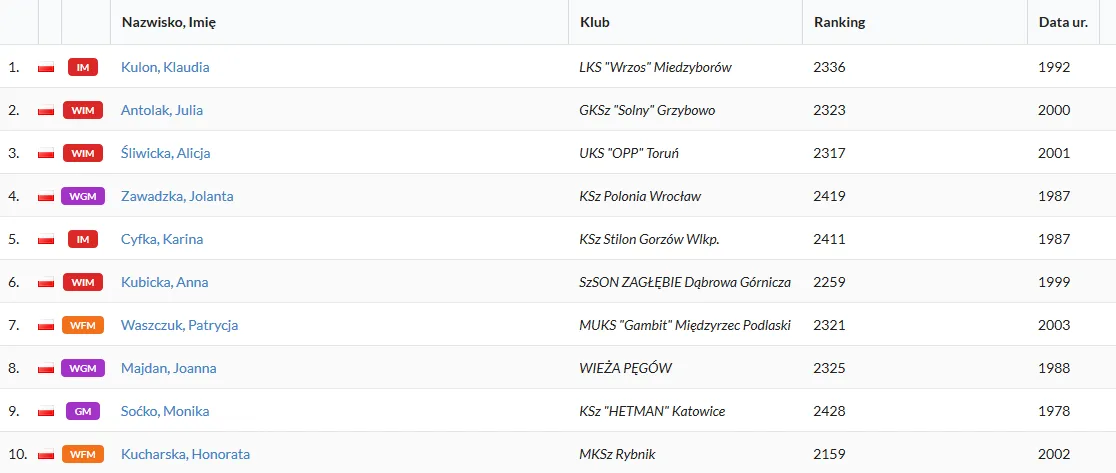Image resolution: width=1116 pixels, height=473 pixels.
Task: Click the GM badge for Soćko, Monika
Action: coord(83,412)
